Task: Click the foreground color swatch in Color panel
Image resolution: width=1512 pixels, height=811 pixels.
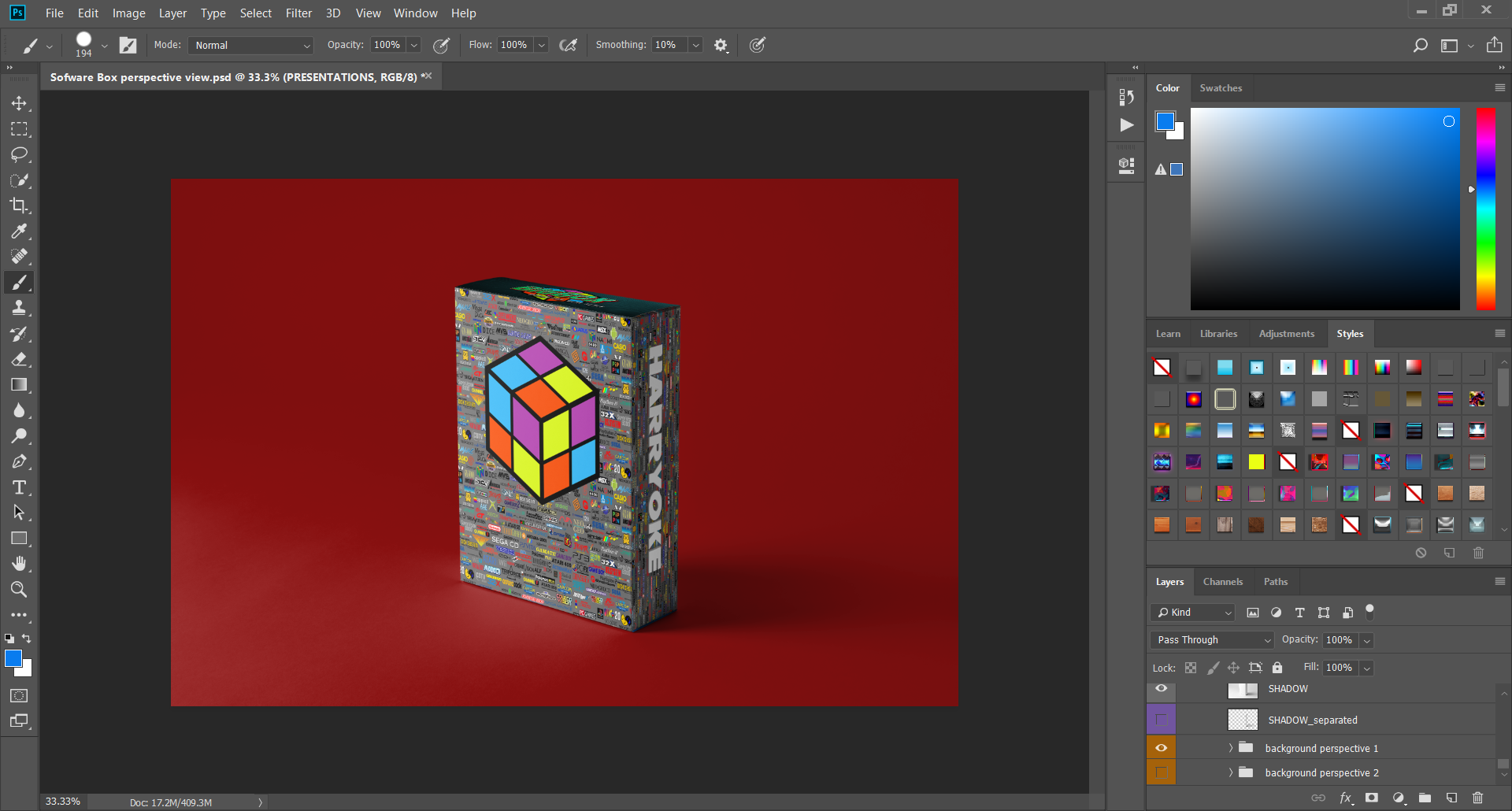Action: click(1165, 121)
